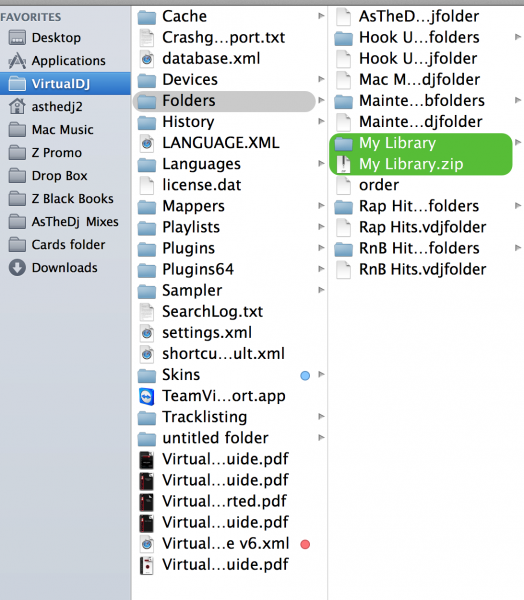This screenshot has width=524, height=600.
Task: Click the Hook U...folders disclosure arrow
Action: coord(517,37)
